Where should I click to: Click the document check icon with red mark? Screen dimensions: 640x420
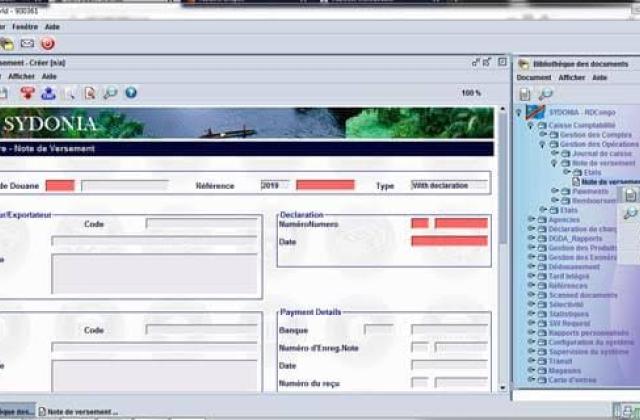90,93
